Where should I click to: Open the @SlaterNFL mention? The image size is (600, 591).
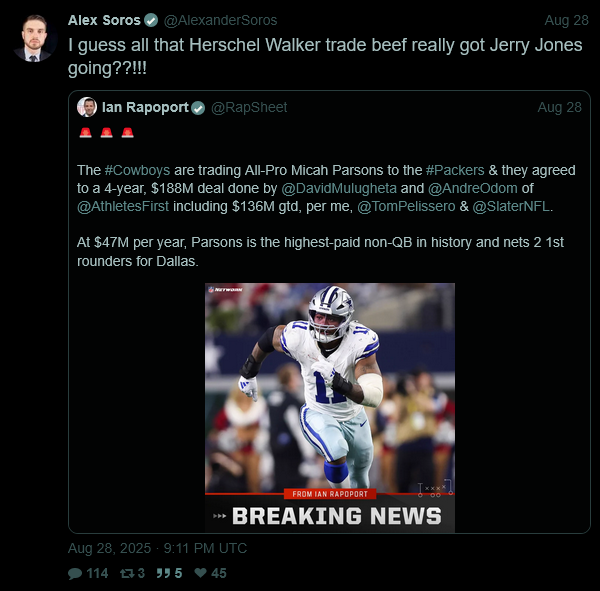coord(511,206)
